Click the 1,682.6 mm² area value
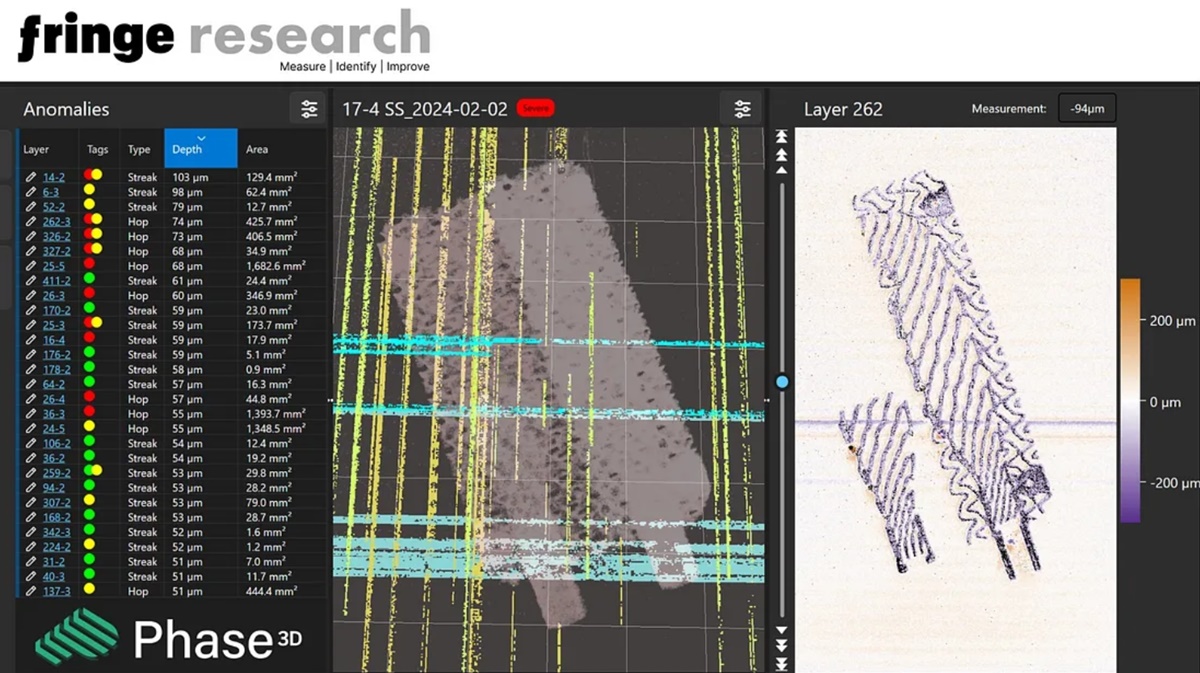 [275, 266]
